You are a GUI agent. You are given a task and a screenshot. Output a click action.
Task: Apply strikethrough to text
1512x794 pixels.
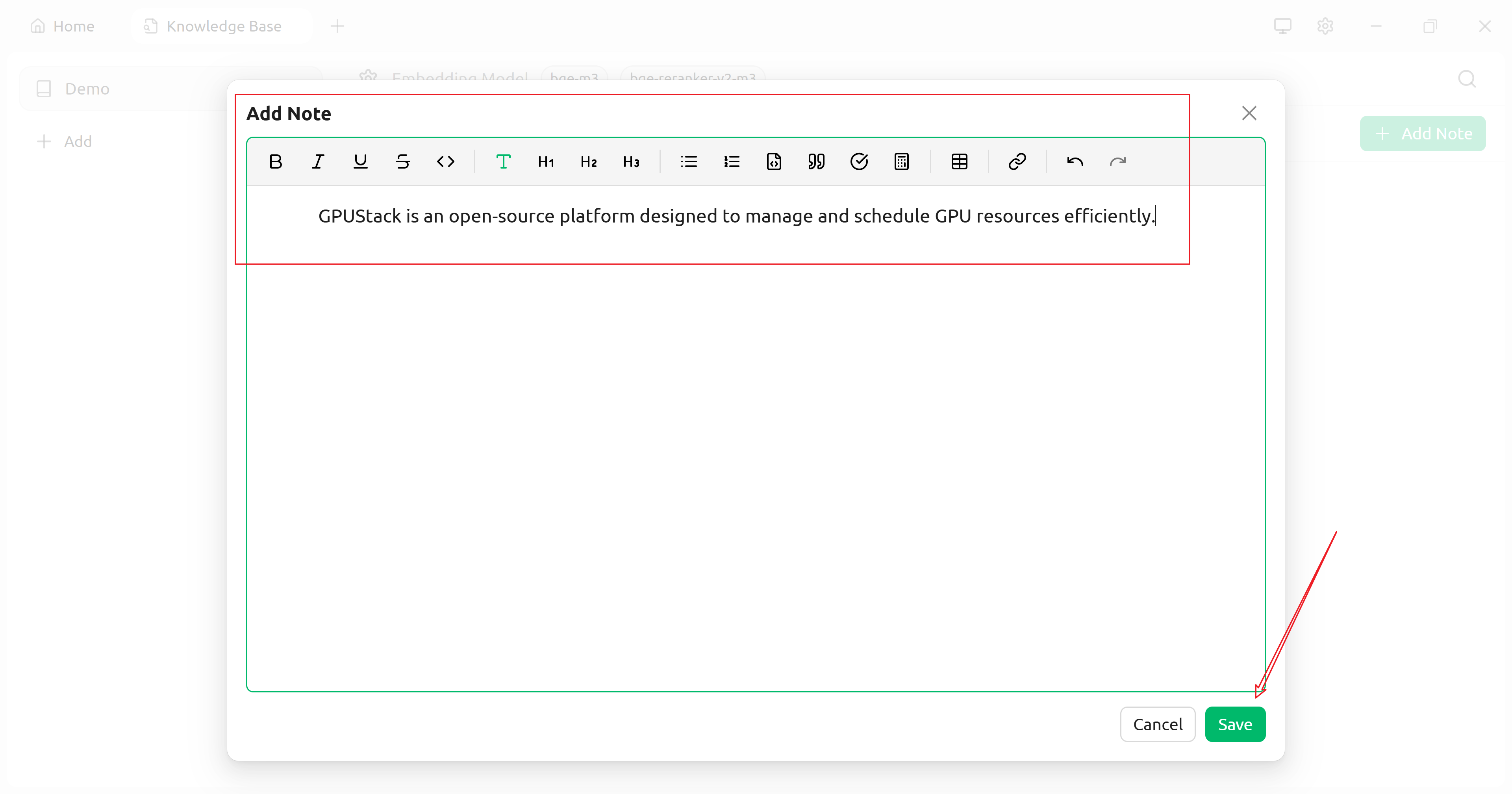403,161
